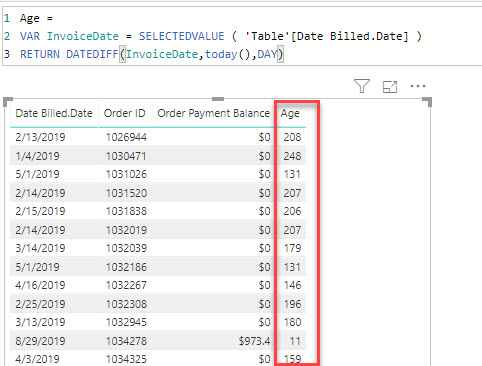Sort by Order Payment Balance column header
482x366 pixels.
[x=214, y=113]
